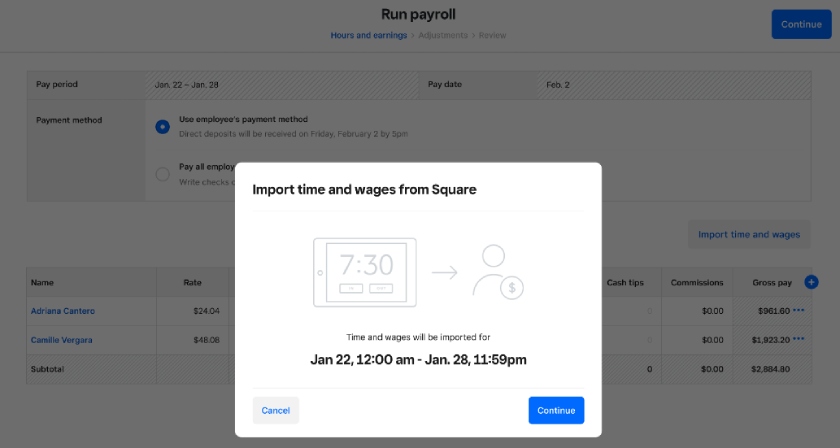This screenshot has height=448, width=840.
Task: Select Pay all employees radio option
Action: point(162,175)
